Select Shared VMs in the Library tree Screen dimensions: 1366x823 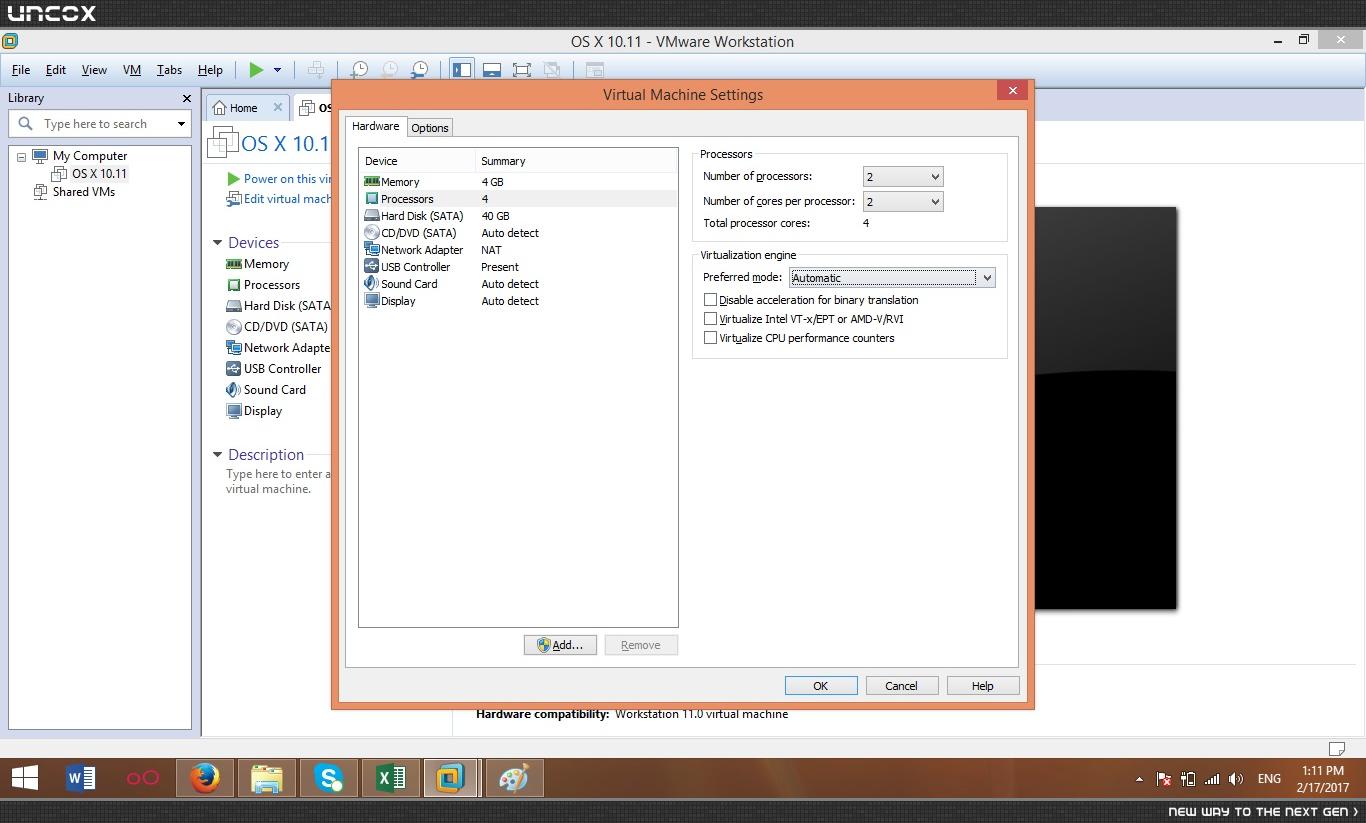84,192
